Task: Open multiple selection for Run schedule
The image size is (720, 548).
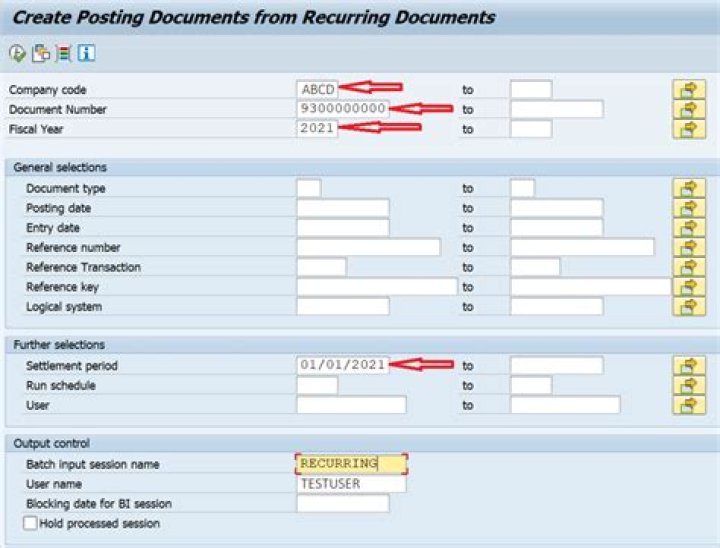Action: point(689,385)
